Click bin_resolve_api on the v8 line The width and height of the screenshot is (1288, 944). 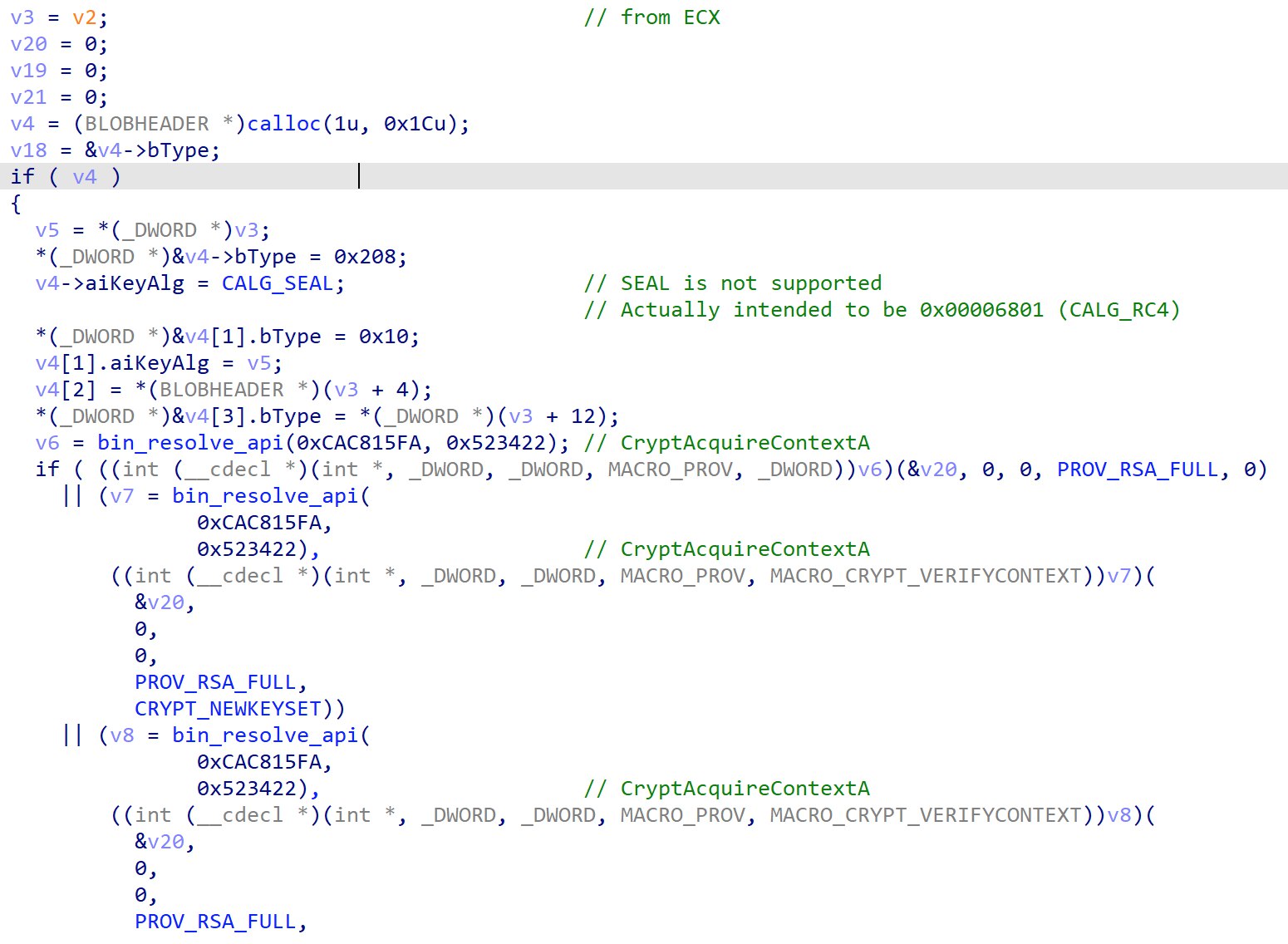coord(265,735)
